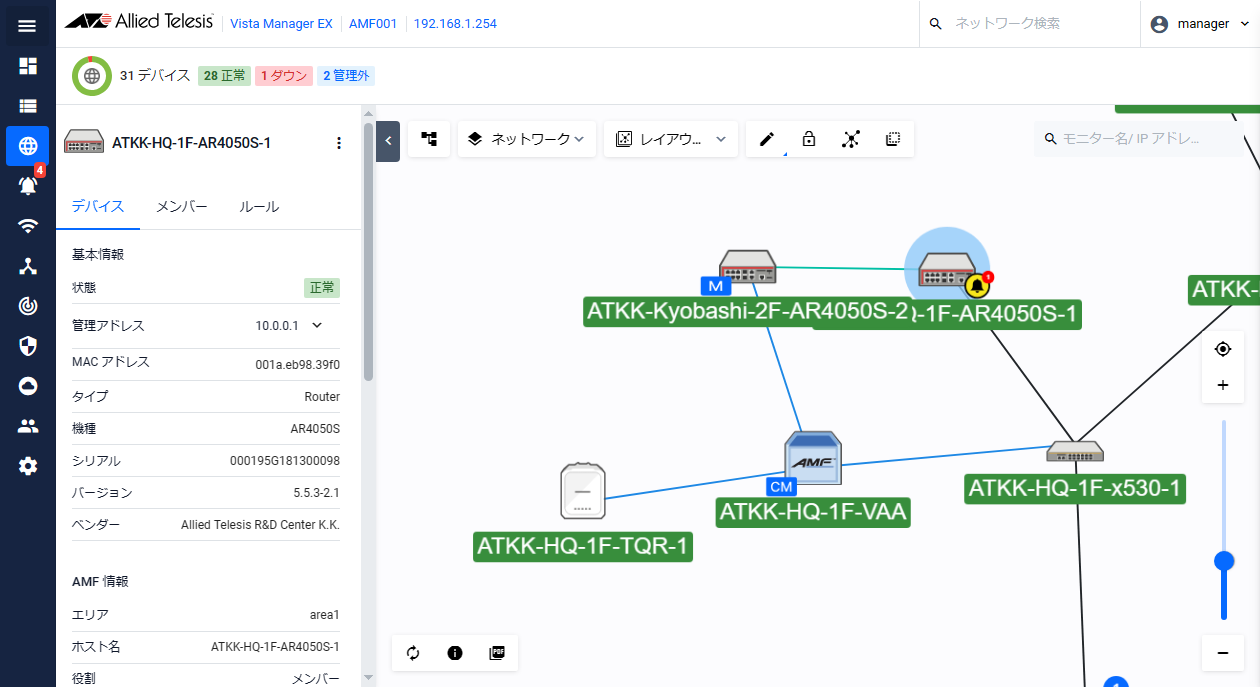Open the security shield sidebar icon
This screenshot has width=1260, height=687.
coord(28,346)
